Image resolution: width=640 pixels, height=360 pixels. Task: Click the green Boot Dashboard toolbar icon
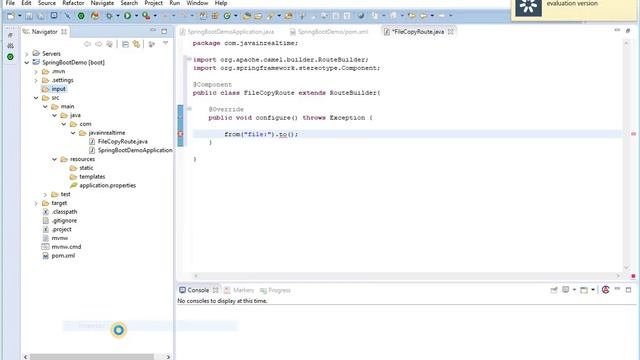tap(81, 16)
